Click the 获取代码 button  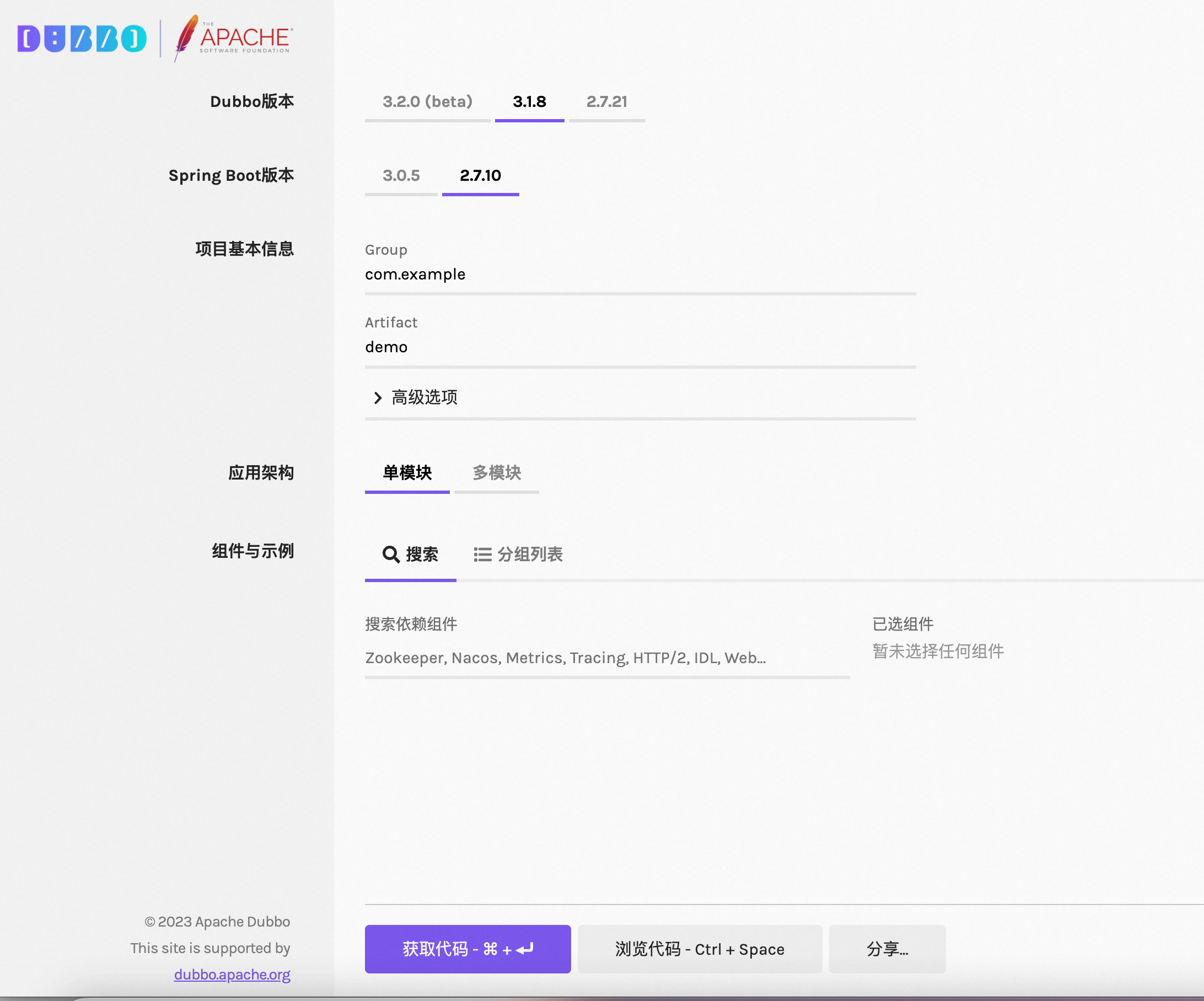pyautogui.click(x=467, y=949)
